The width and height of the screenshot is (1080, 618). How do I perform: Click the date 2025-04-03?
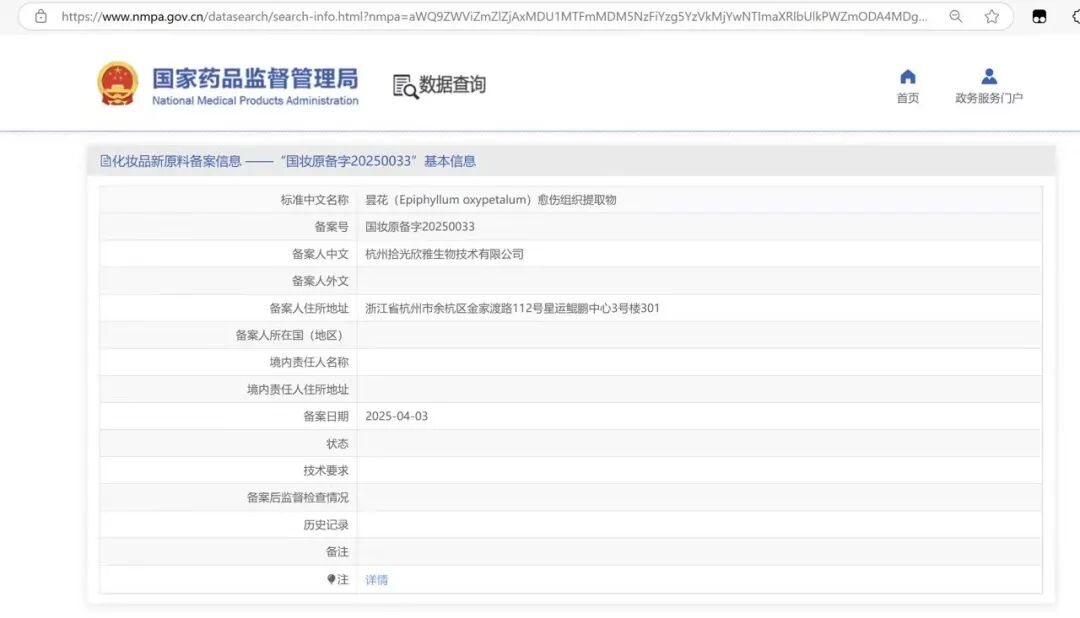[x=397, y=416]
